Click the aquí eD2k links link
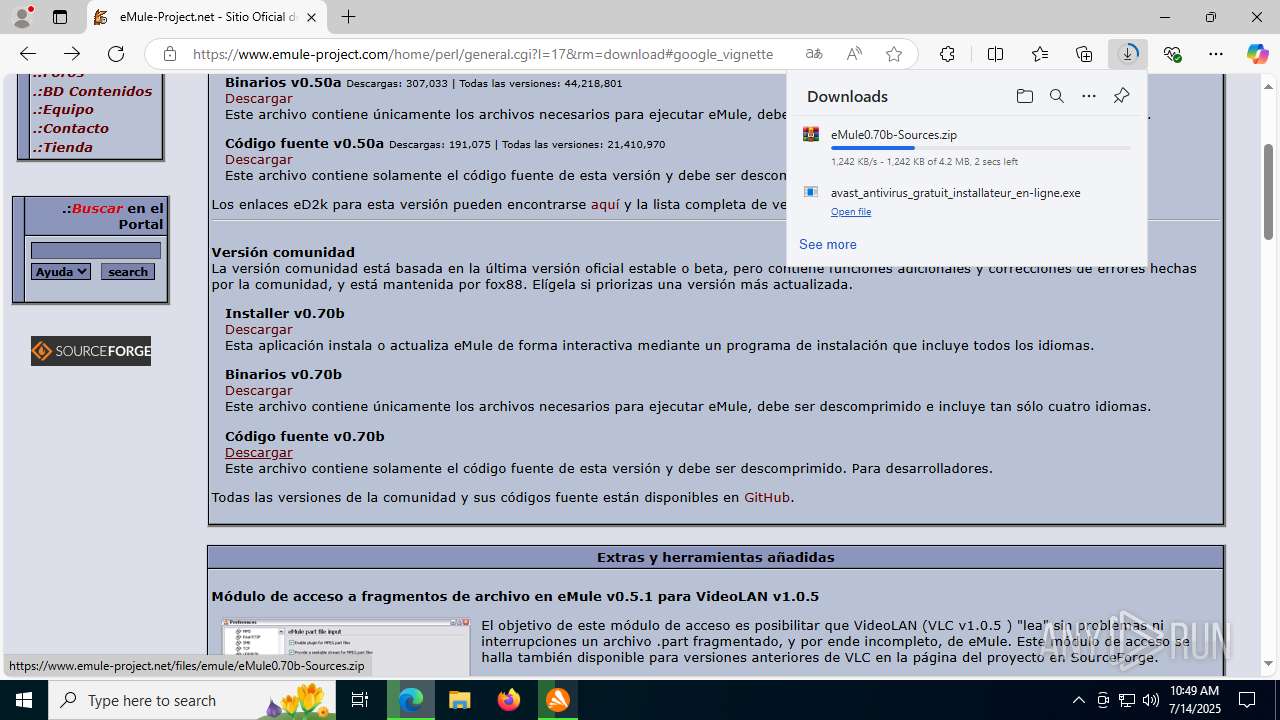1280x720 pixels. (x=605, y=204)
